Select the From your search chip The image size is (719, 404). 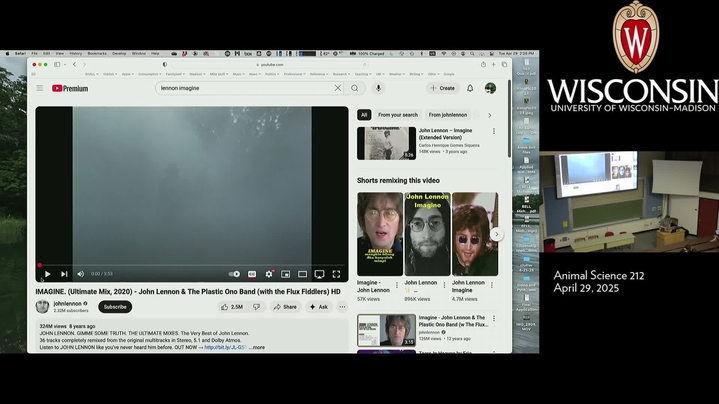[398, 115]
